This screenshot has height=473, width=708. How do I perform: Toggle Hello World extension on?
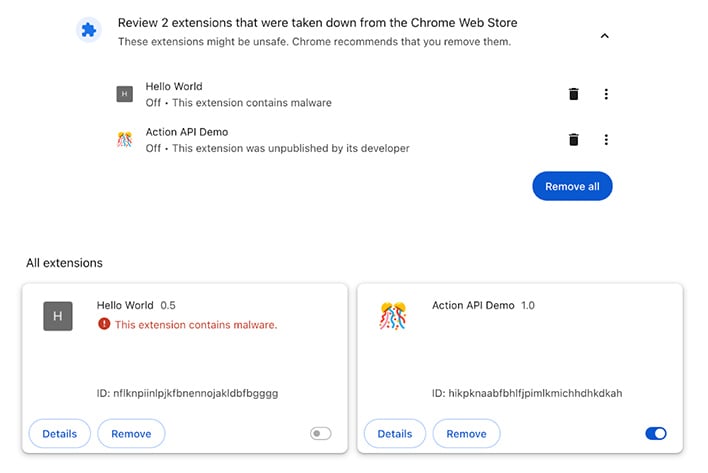tap(321, 434)
